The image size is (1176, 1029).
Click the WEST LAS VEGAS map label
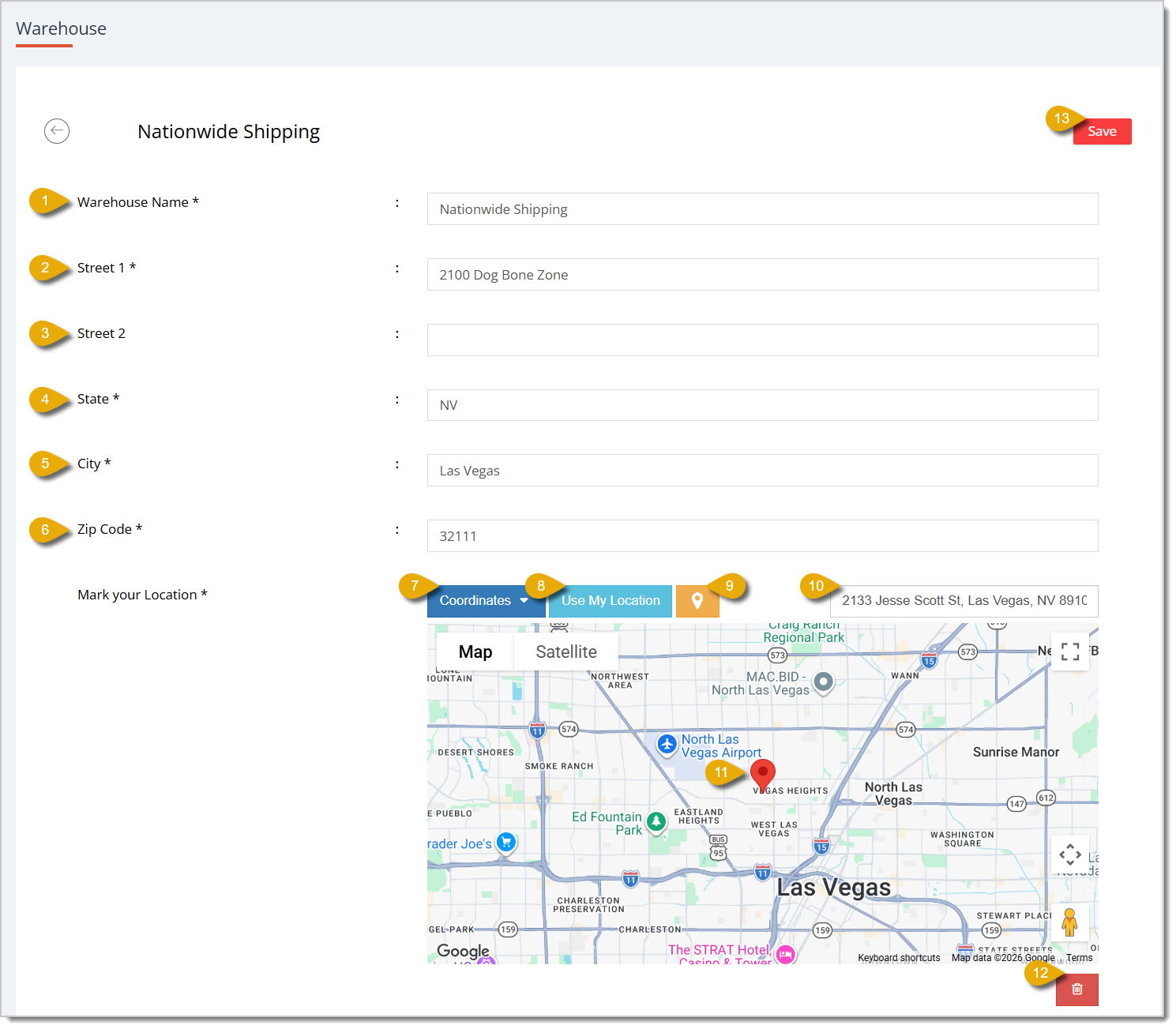[x=774, y=829]
